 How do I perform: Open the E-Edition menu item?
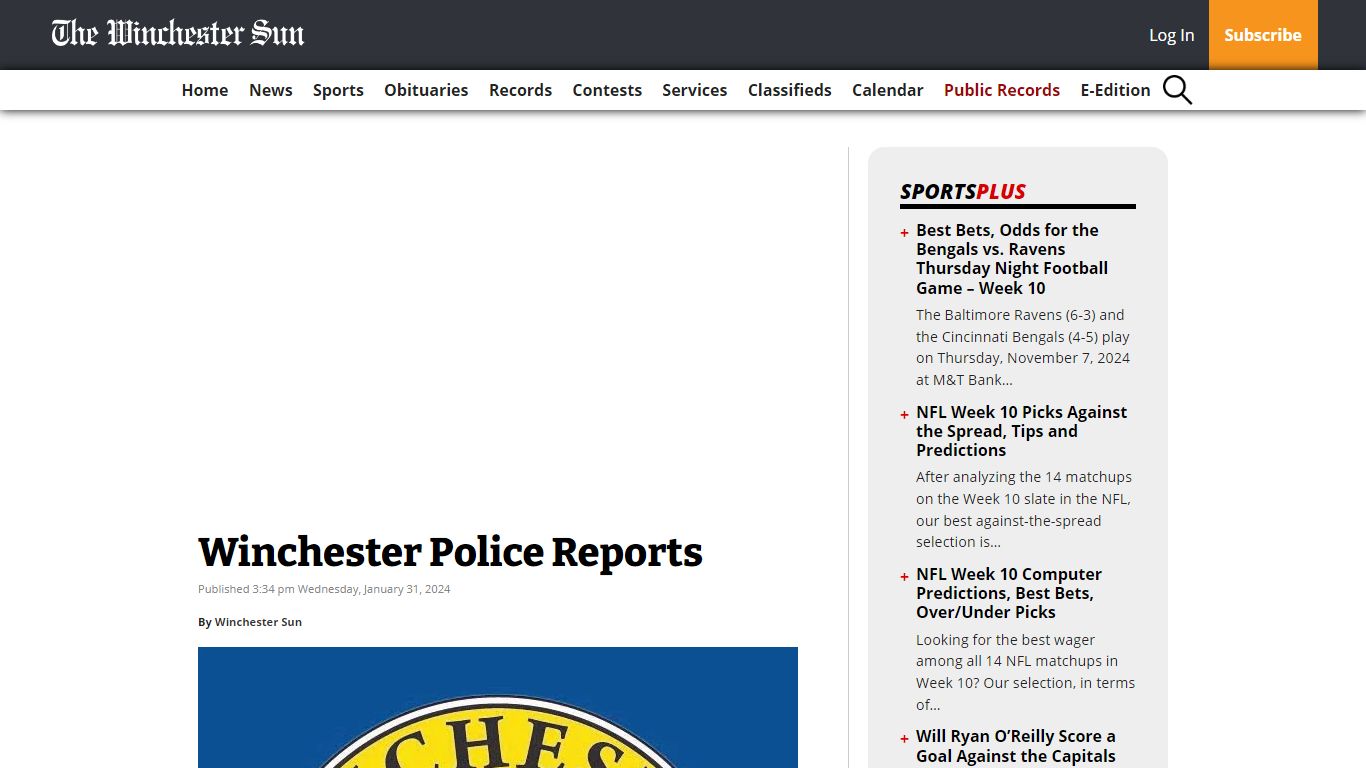pyautogui.click(x=1115, y=90)
